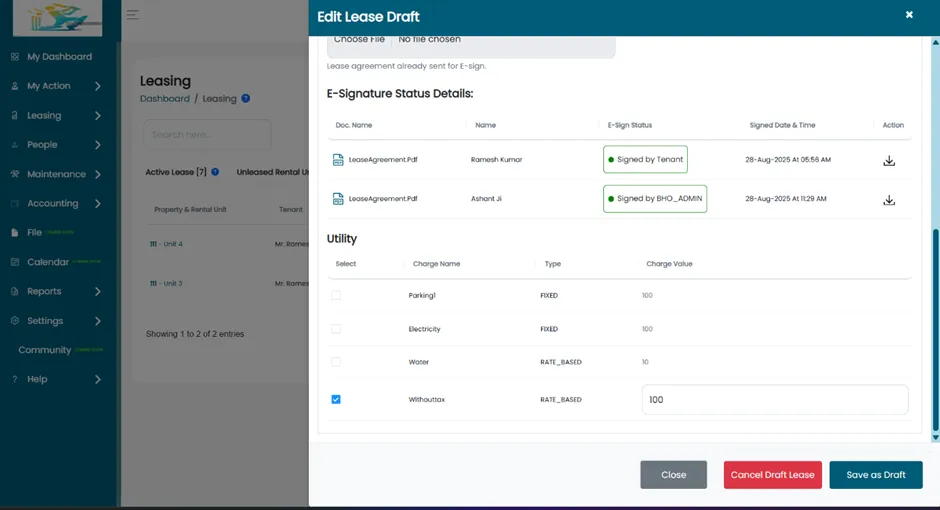Click the Signed by Tenant status badge
This screenshot has height=510, width=940.
[645, 159]
